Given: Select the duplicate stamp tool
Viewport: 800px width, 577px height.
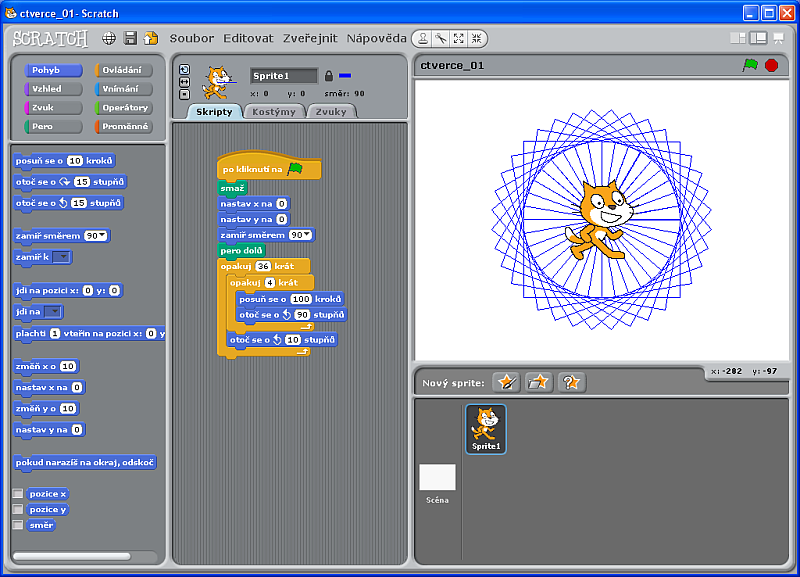Looking at the screenshot, I should tap(423, 38).
